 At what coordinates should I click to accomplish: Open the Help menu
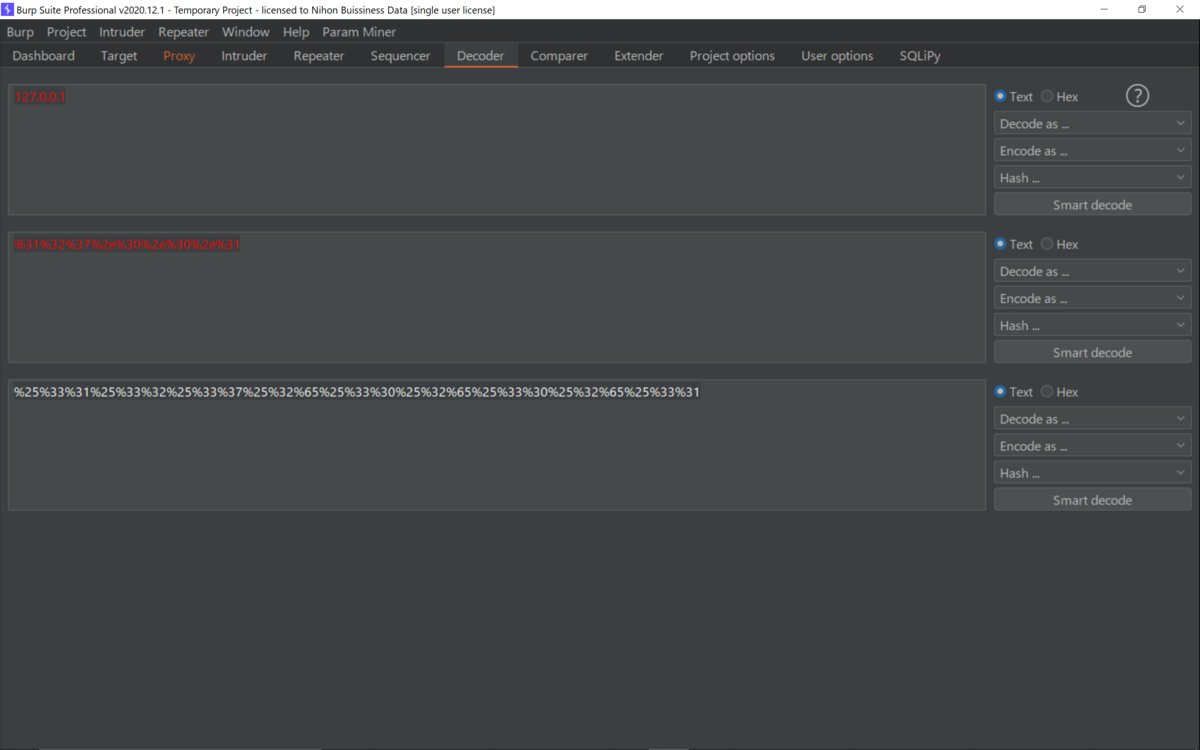(296, 32)
